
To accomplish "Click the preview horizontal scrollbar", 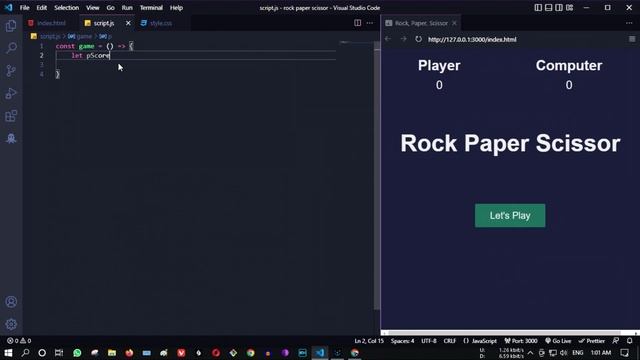I will [x=504, y=333].
